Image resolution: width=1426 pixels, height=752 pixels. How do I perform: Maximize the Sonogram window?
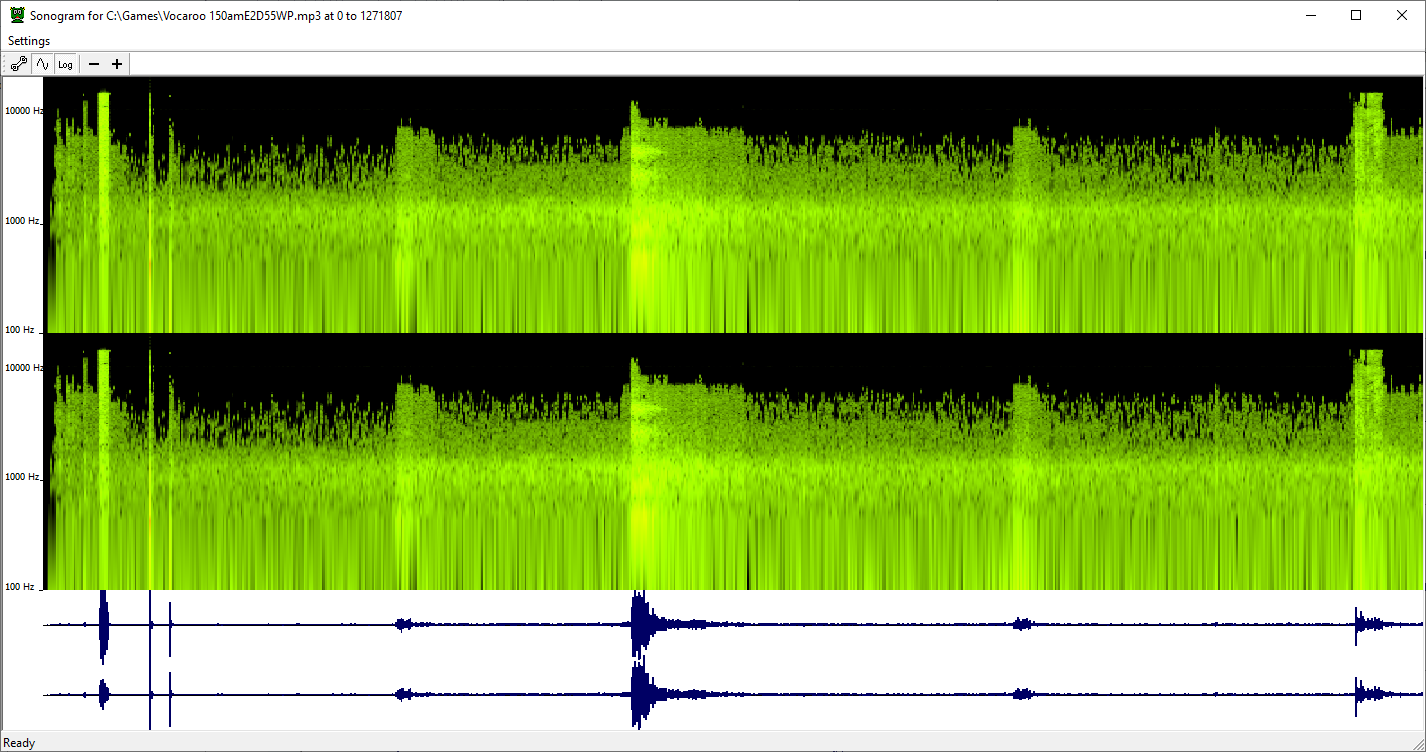(1356, 16)
